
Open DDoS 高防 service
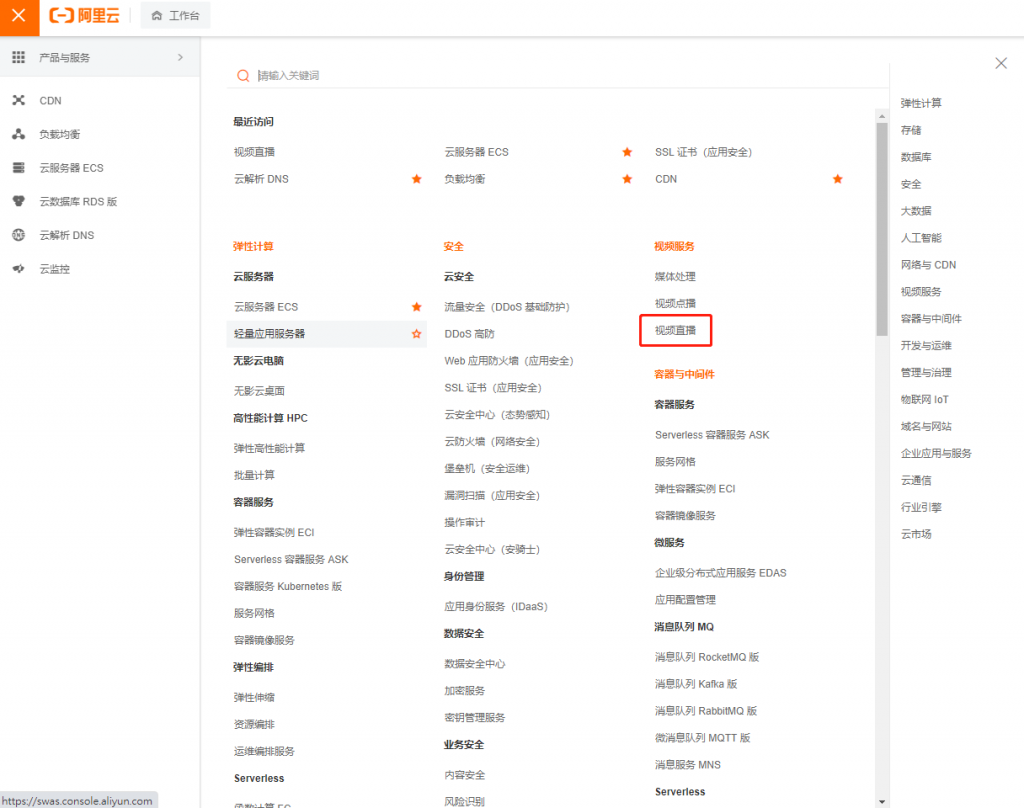coord(470,334)
